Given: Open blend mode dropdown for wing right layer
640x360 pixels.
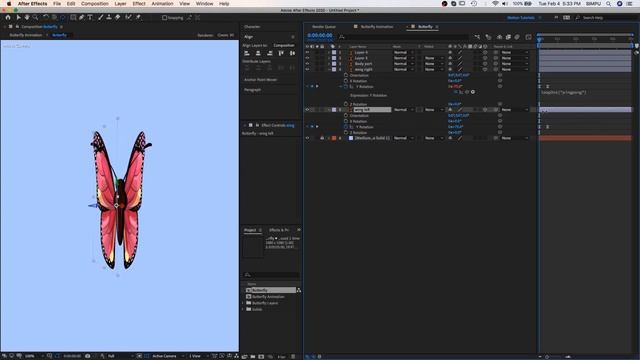Looking at the screenshot, I should pos(404,69).
